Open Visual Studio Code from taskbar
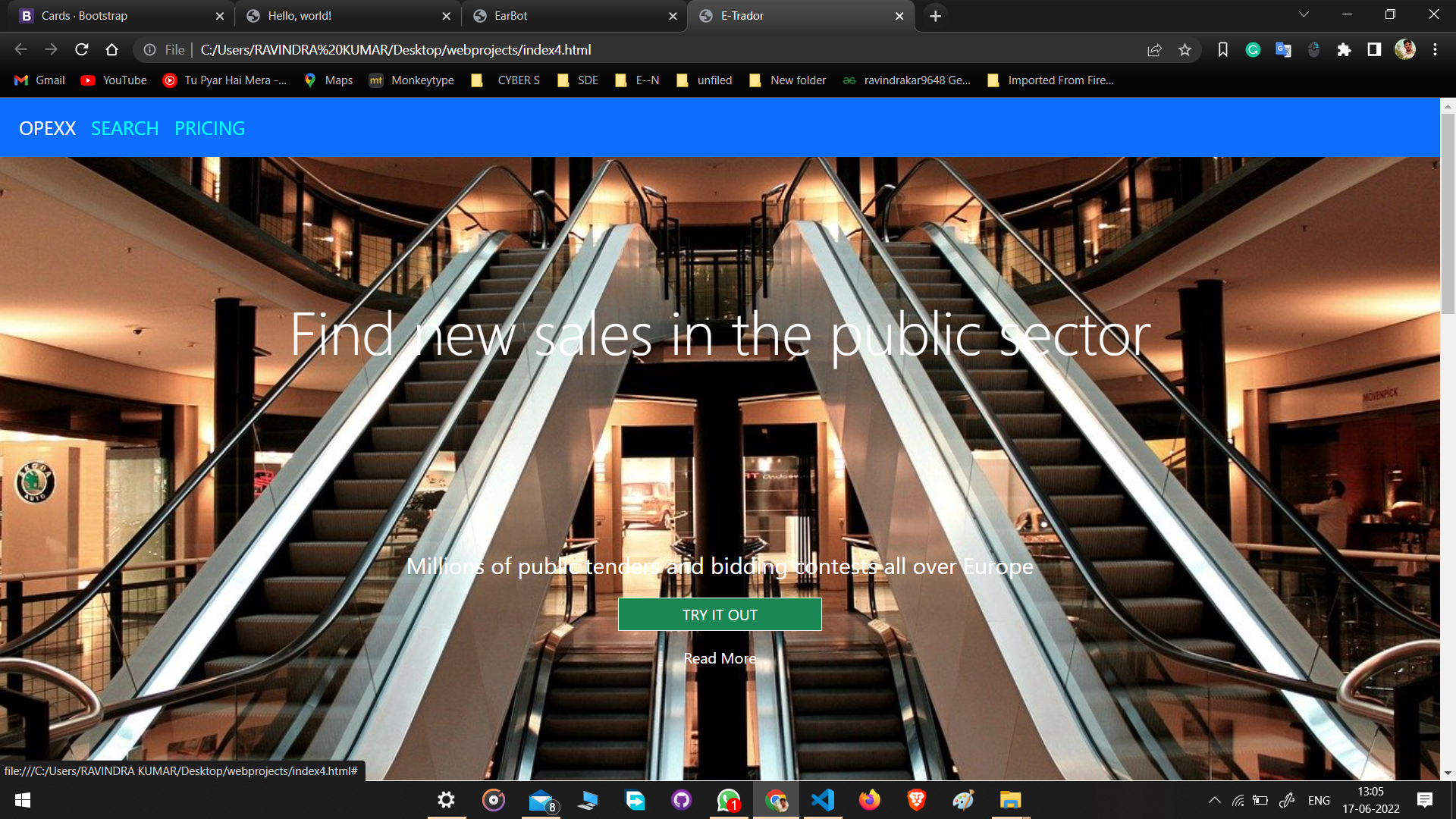 point(823,800)
